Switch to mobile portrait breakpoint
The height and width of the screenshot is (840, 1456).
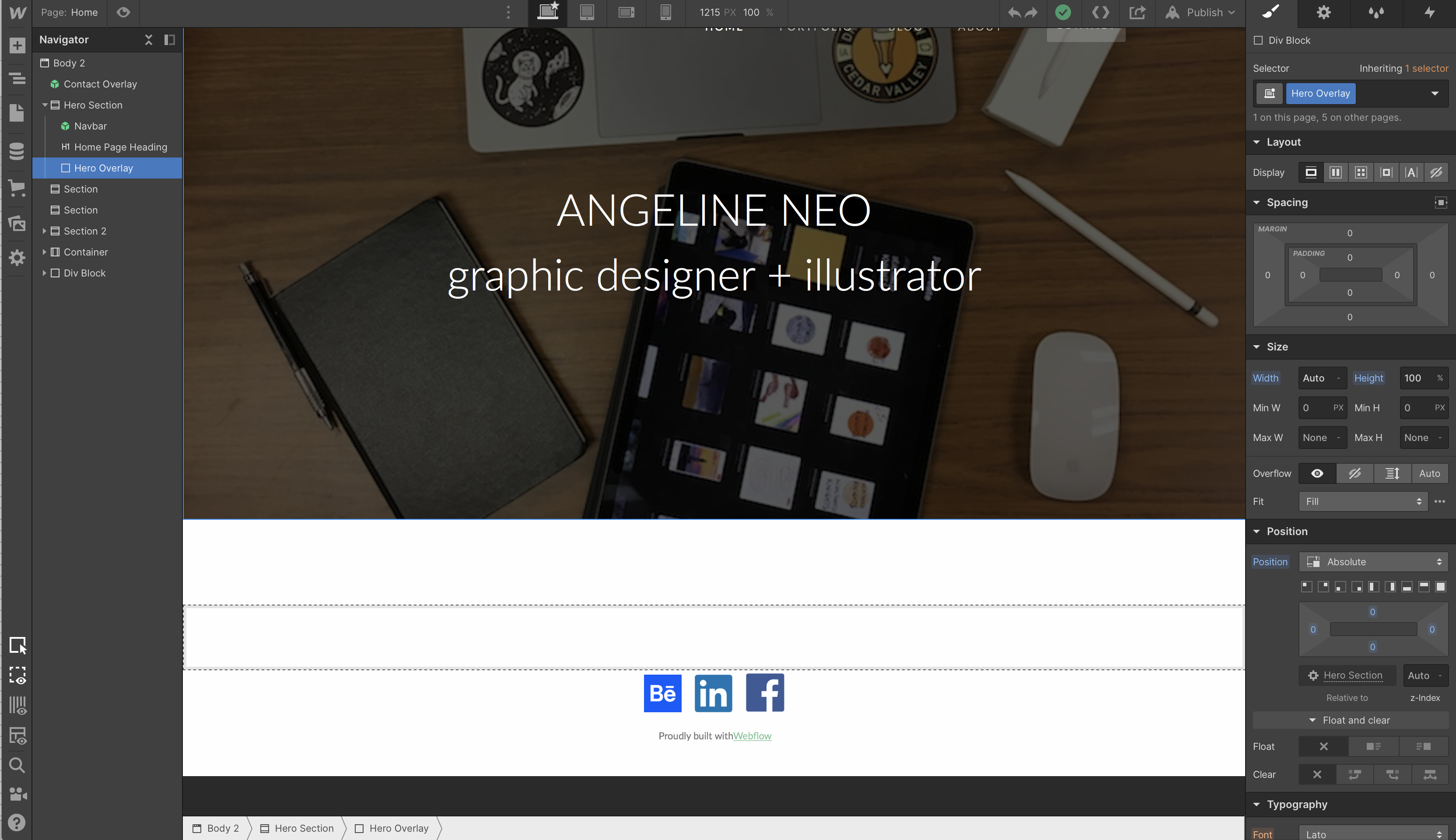[665, 12]
